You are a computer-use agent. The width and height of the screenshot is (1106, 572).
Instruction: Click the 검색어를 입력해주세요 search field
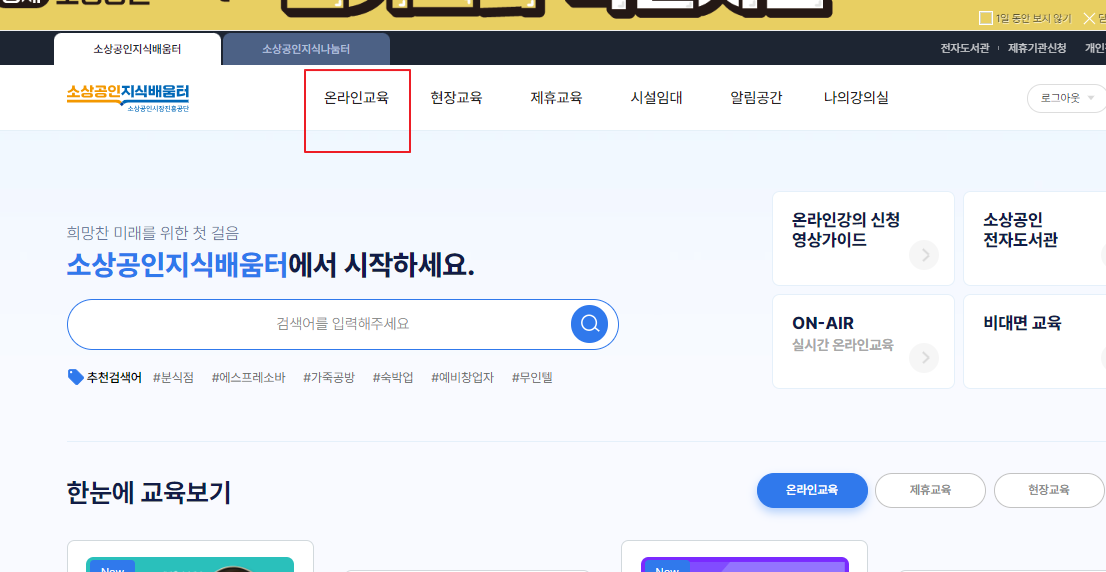tap(343, 324)
